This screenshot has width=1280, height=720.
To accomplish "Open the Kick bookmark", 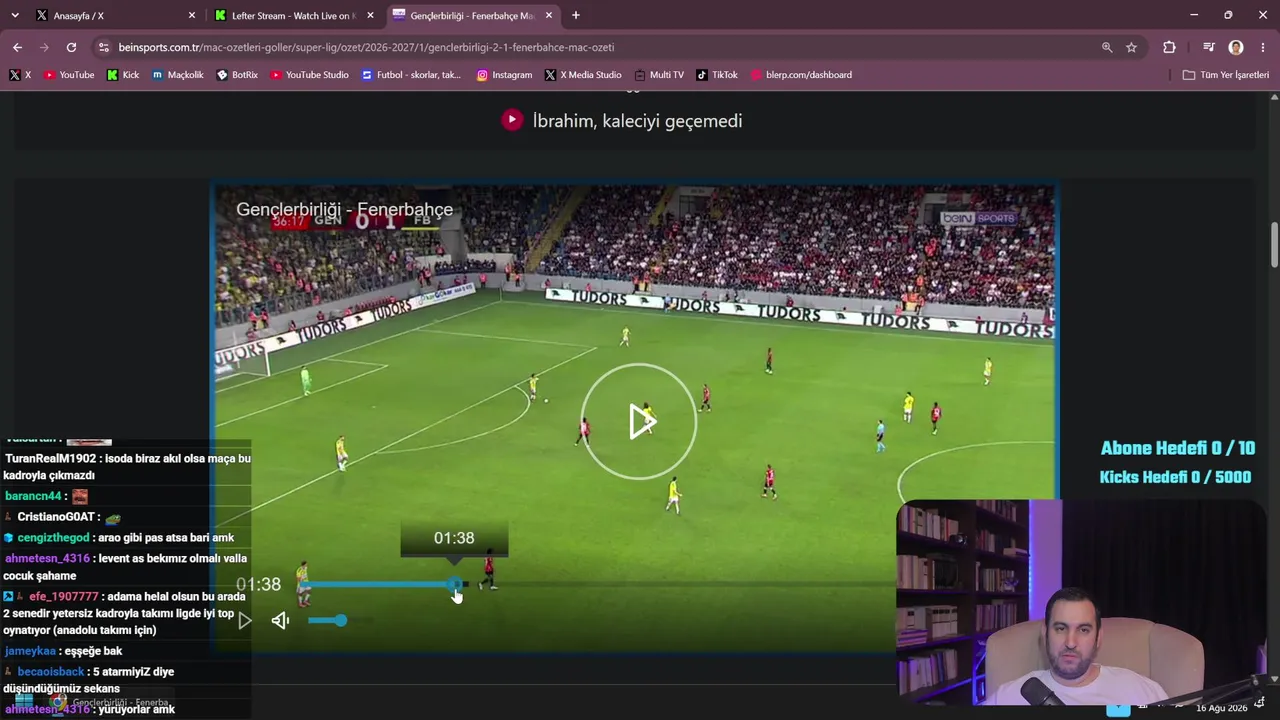I will point(123,75).
